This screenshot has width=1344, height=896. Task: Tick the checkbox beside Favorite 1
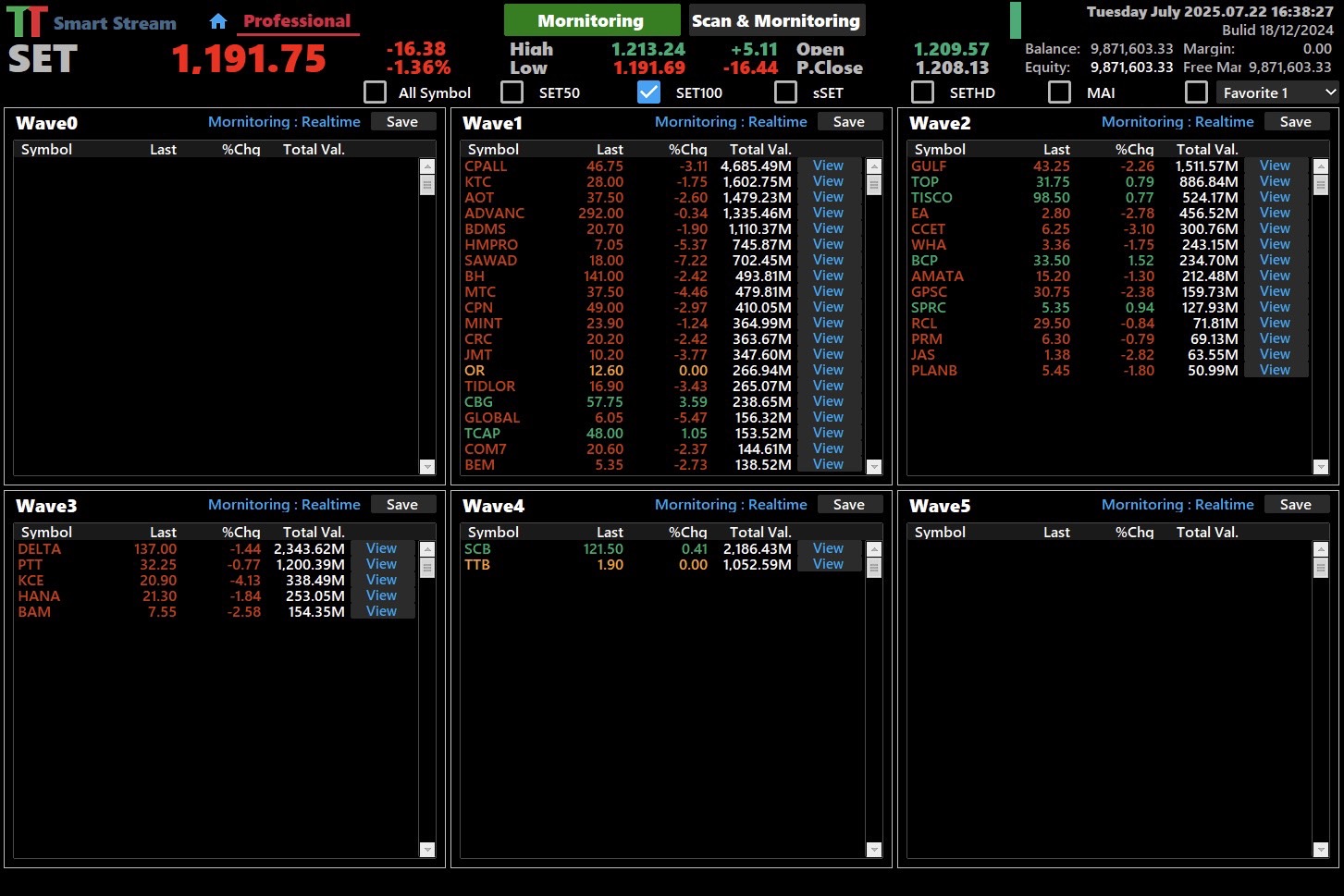[1196, 92]
